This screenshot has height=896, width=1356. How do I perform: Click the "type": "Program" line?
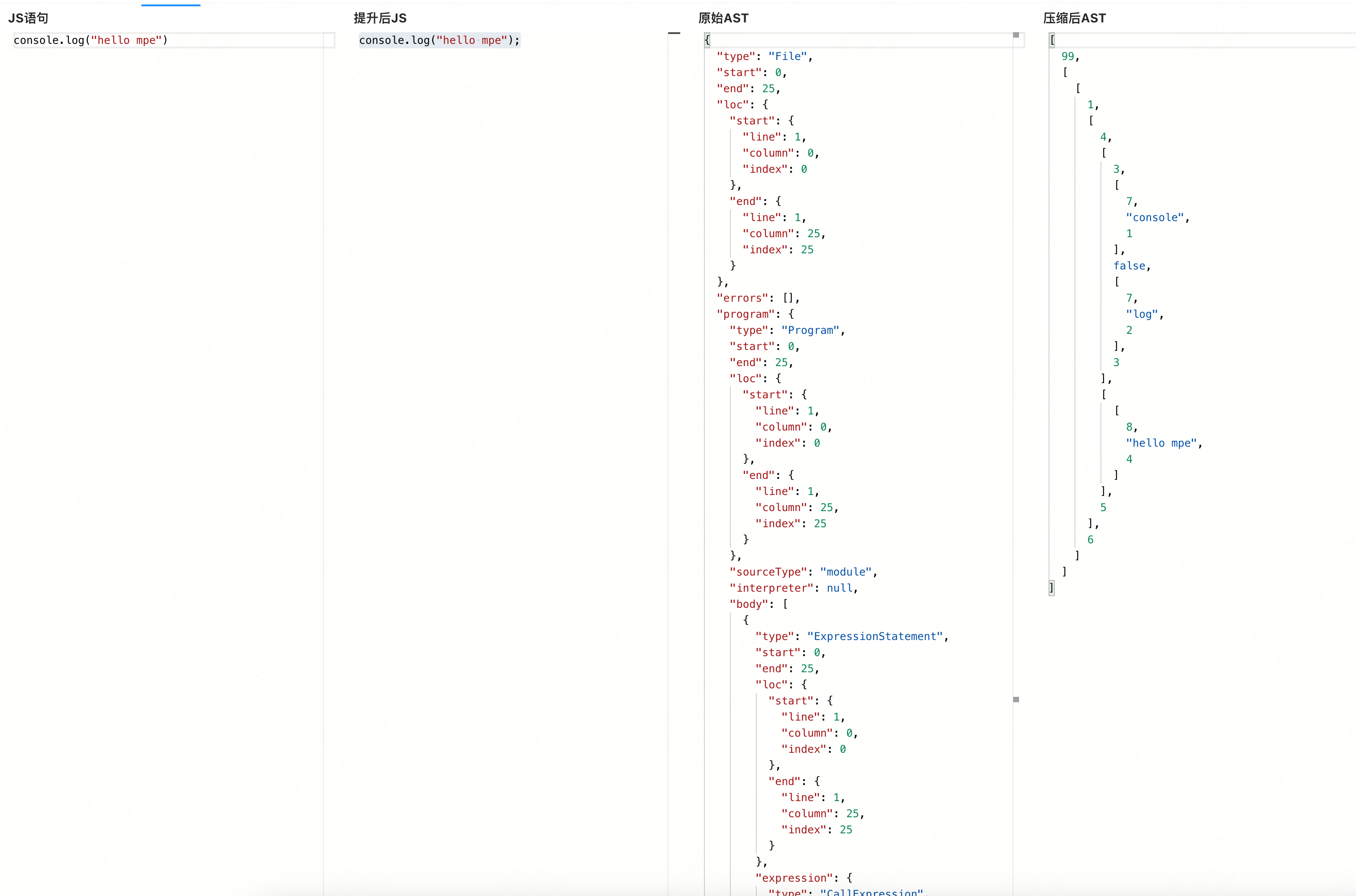[788, 330]
